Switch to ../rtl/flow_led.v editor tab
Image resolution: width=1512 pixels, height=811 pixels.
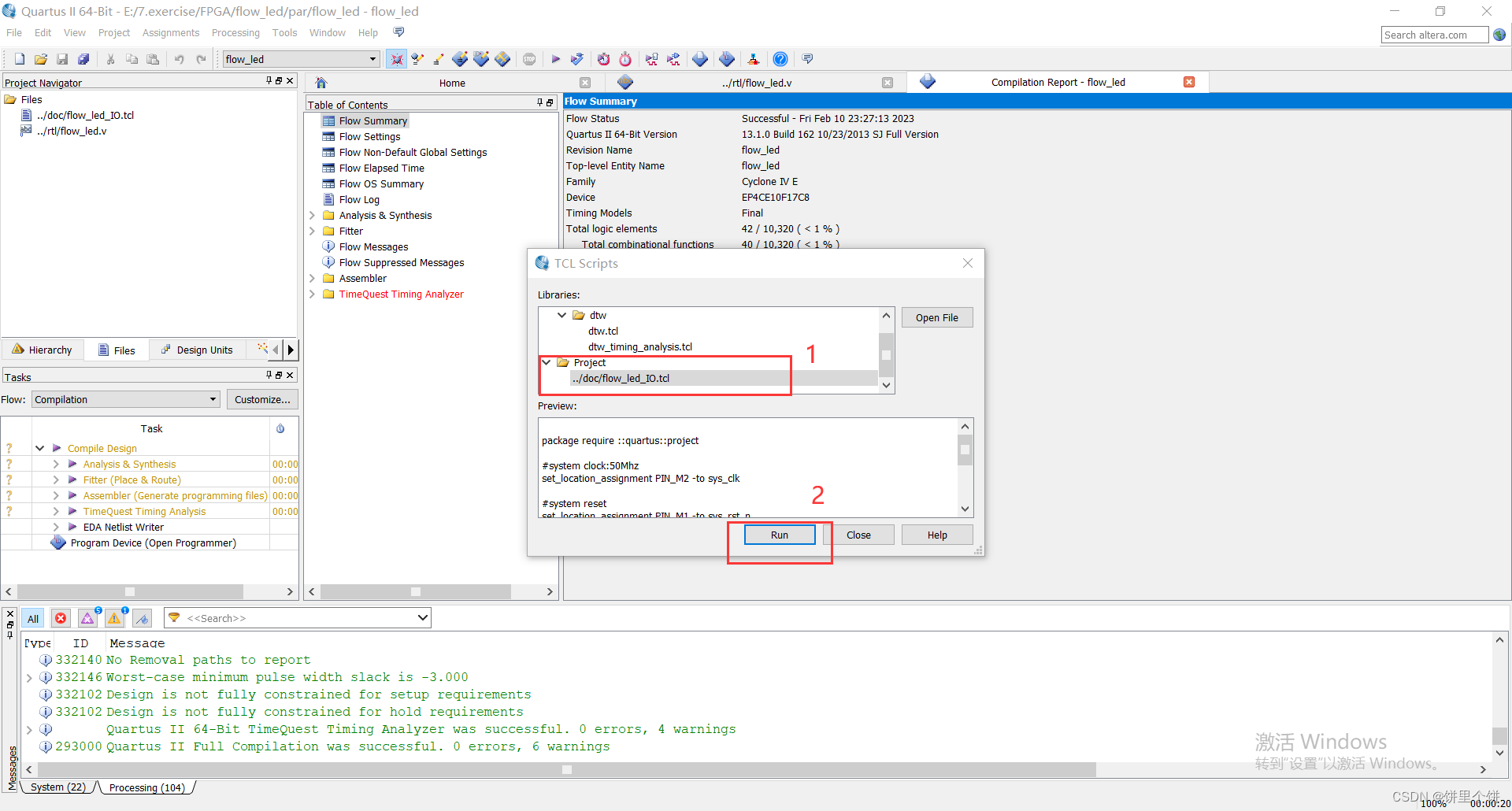coord(757,83)
